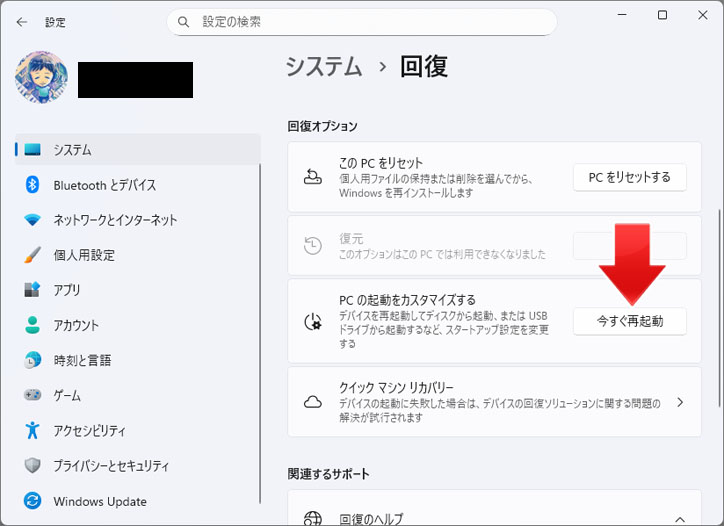Open 時刻と言語 settings
Image resolution: width=724 pixels, height=526 pixels.
point(82,360)
